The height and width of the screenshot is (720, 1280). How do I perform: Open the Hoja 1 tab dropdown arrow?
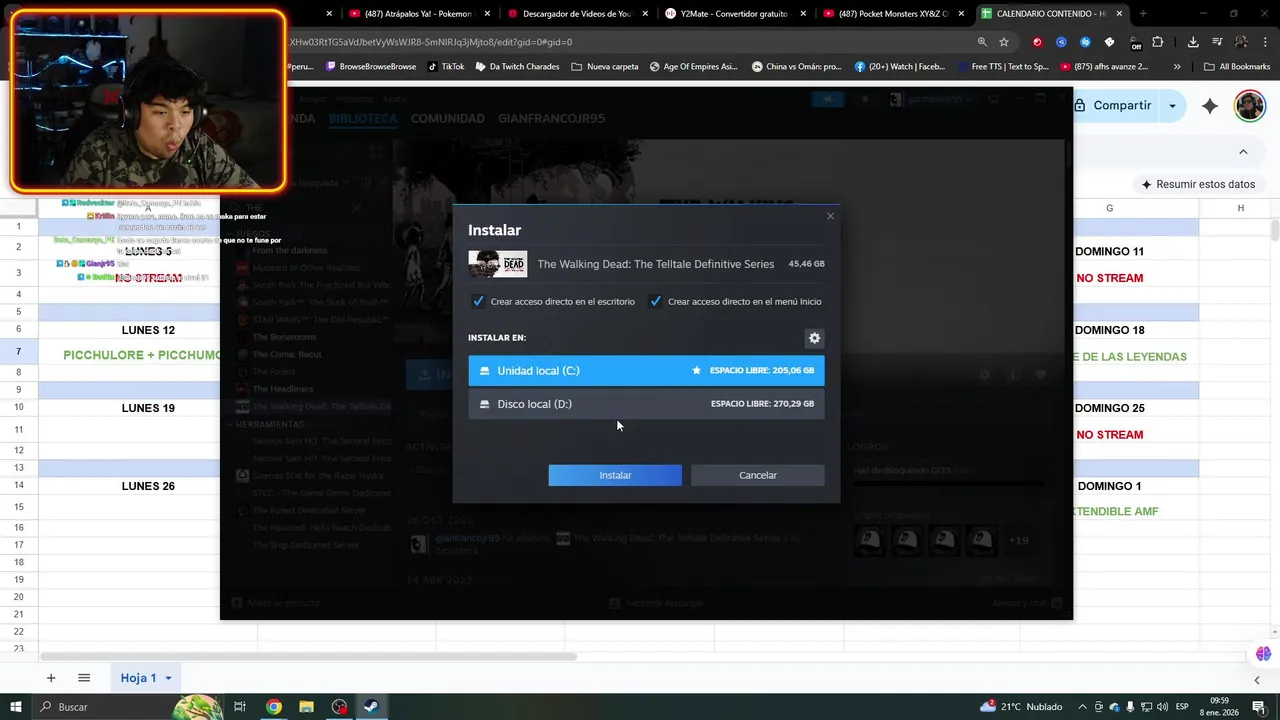point(168,678)
